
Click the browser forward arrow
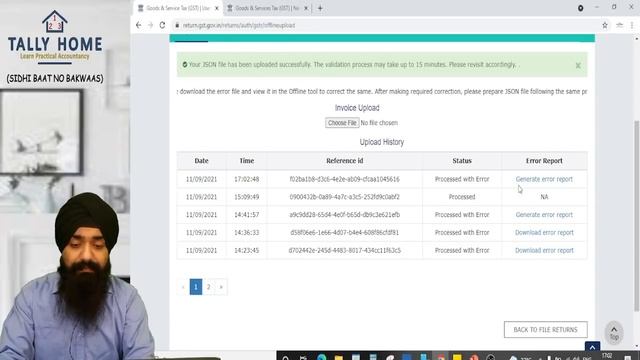pos(150,25)
